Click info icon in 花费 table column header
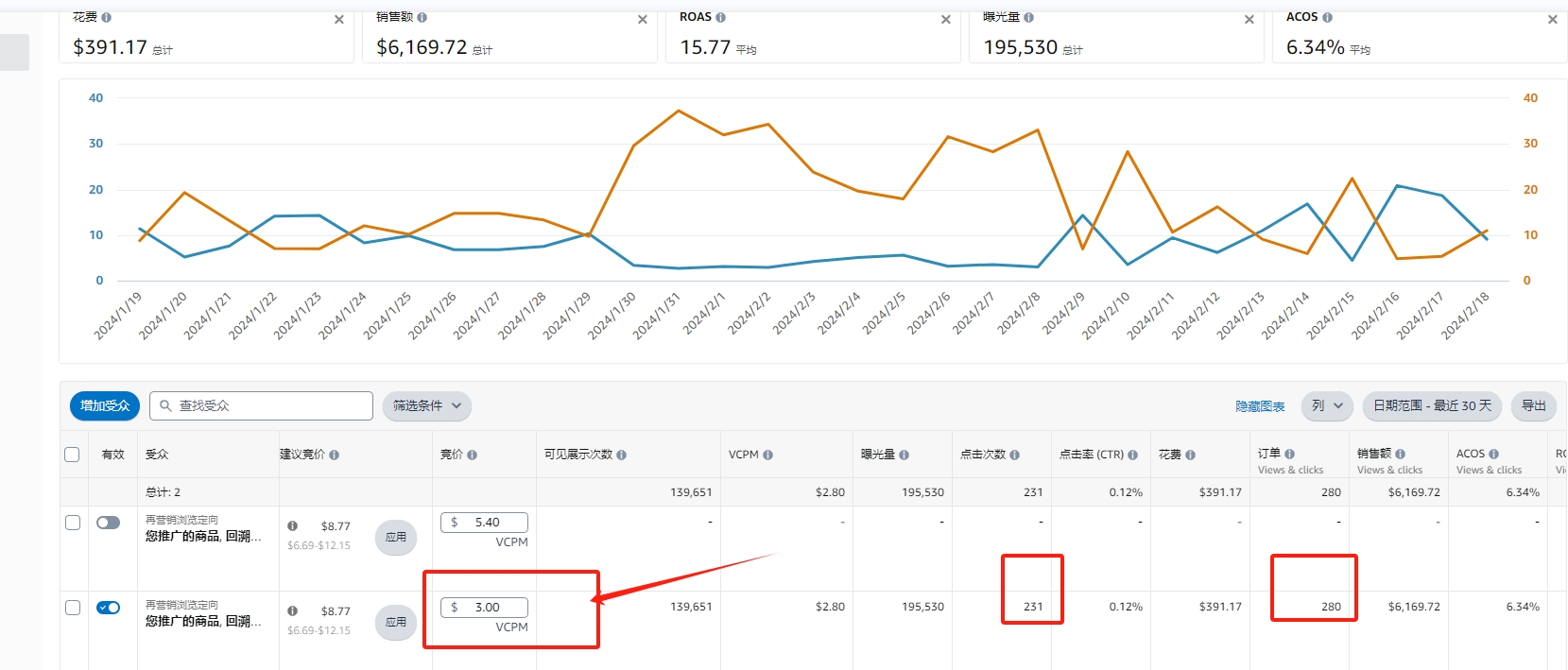 1191,455
